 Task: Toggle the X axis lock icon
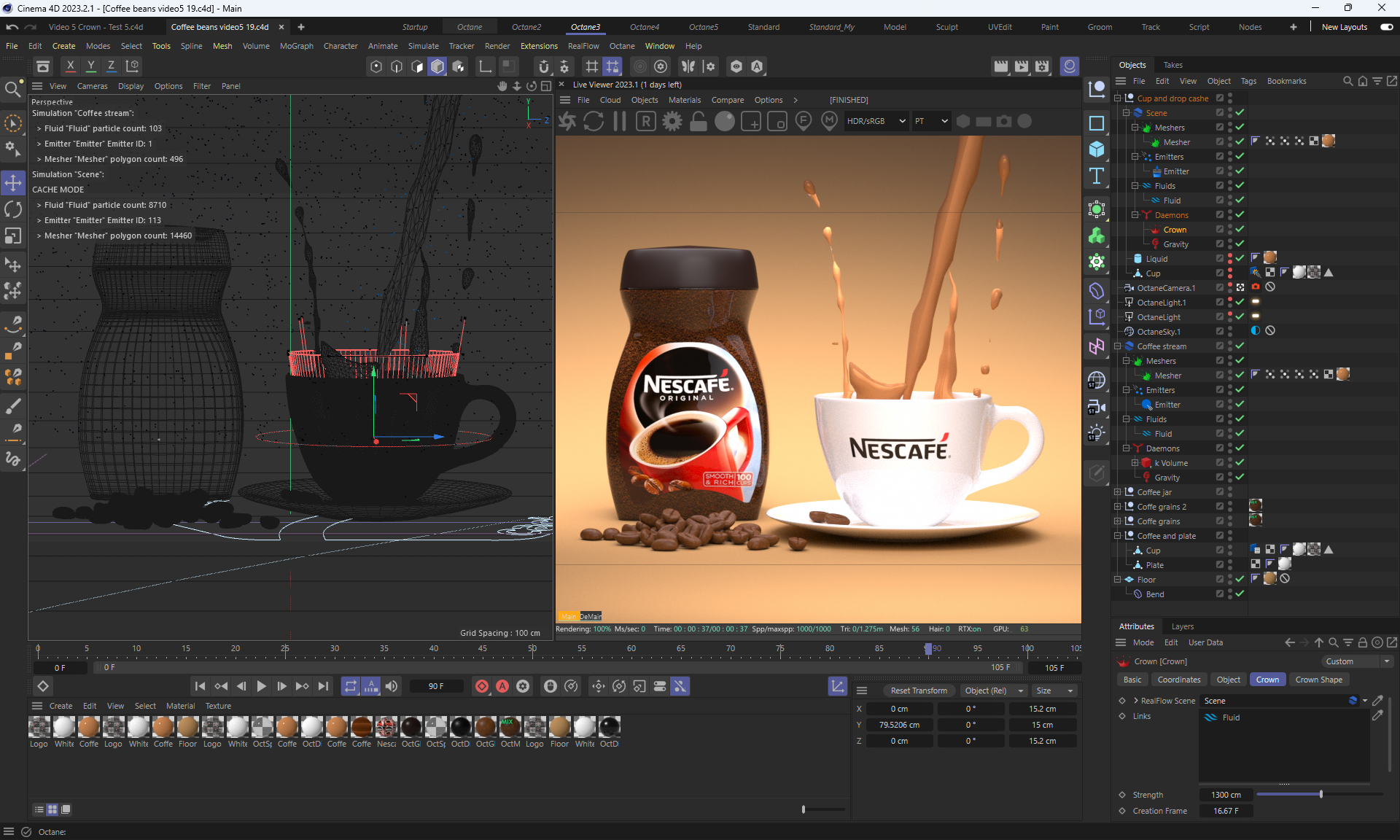(x=70, y=66)
